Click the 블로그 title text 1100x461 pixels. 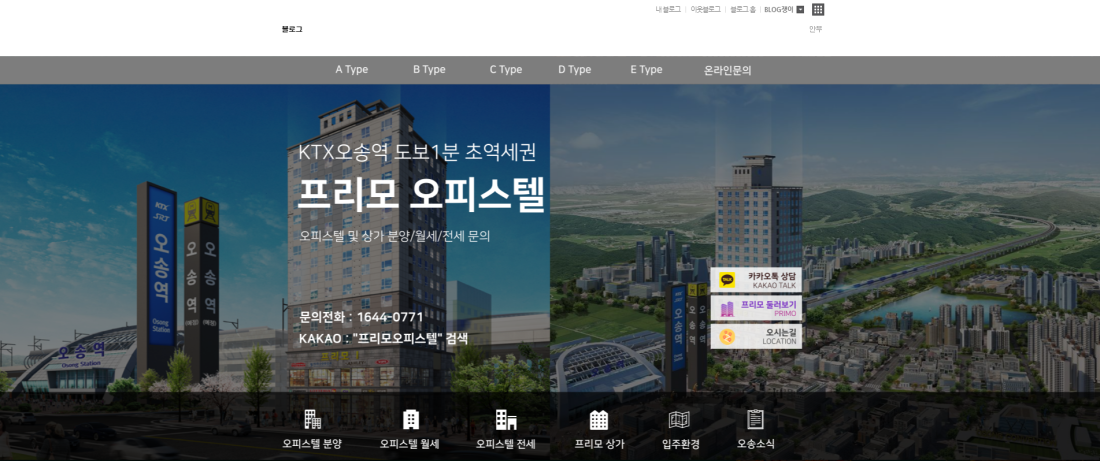tap(292, 29)
